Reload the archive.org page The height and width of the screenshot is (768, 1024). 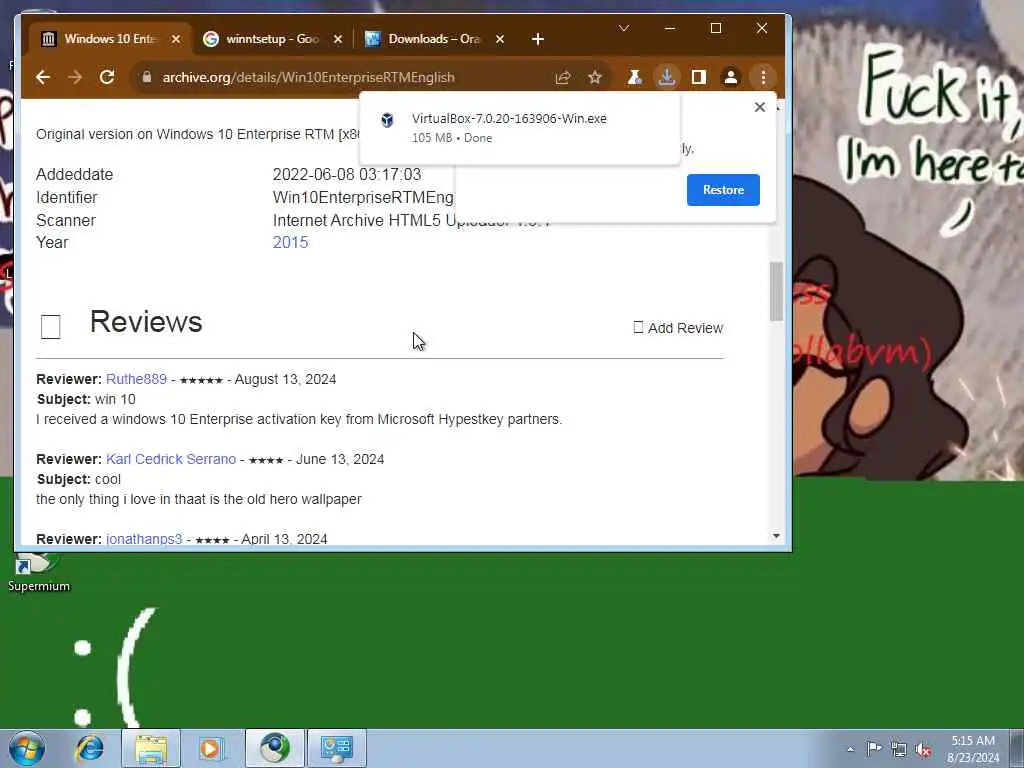point(107,77)
